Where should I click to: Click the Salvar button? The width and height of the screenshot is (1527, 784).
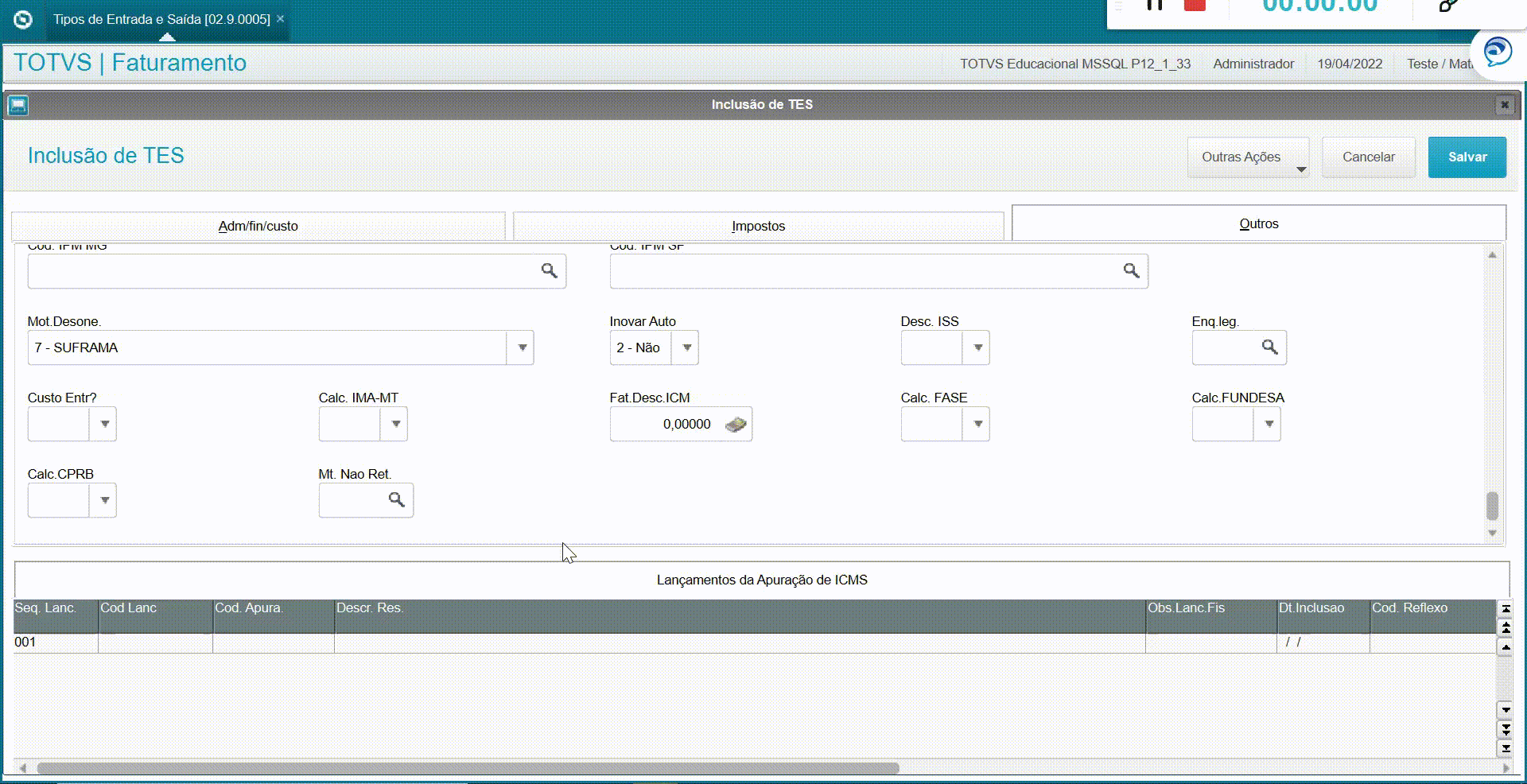point(1467,157)
